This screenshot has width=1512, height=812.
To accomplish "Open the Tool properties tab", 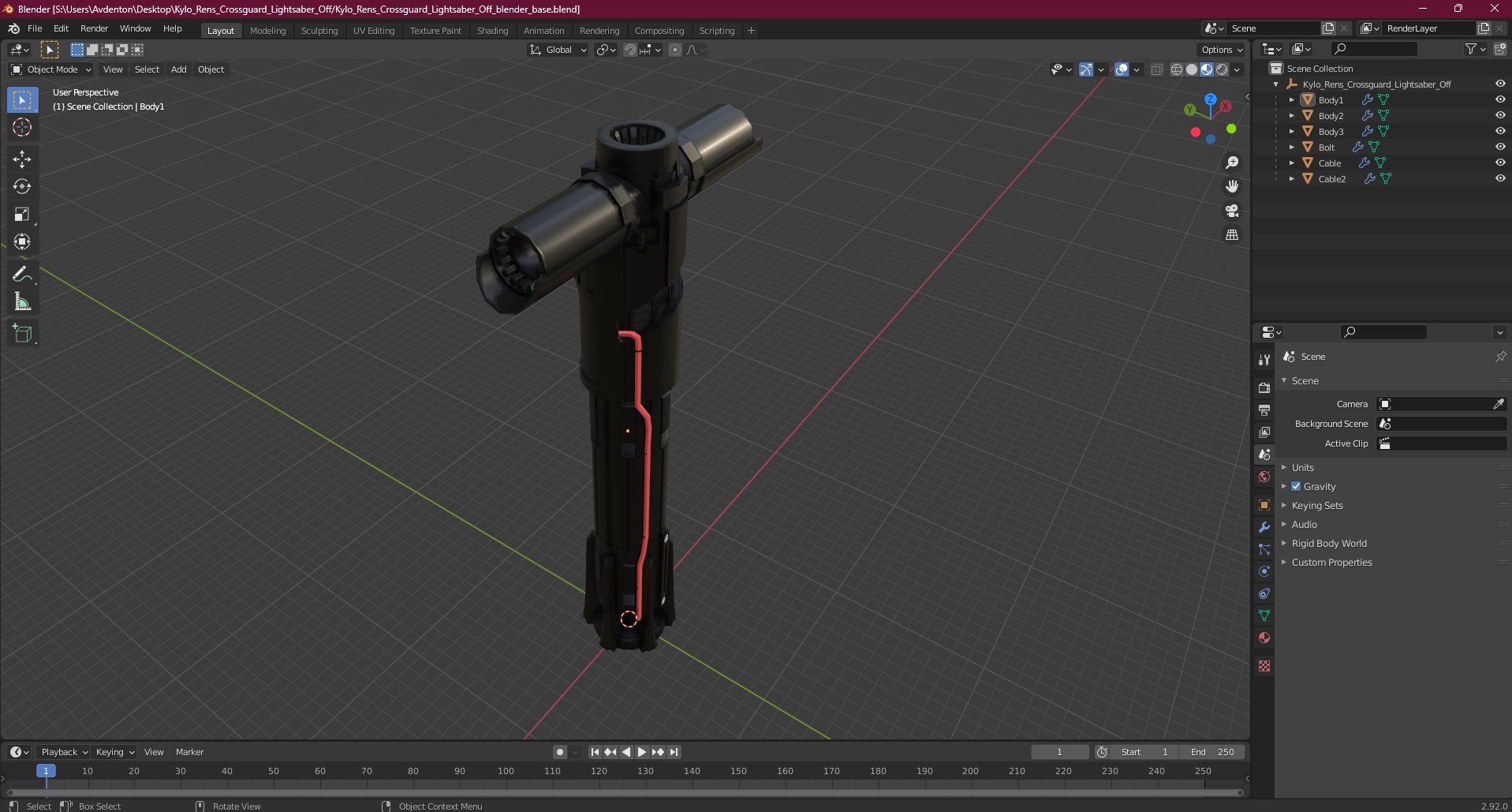I will 1264,360.
